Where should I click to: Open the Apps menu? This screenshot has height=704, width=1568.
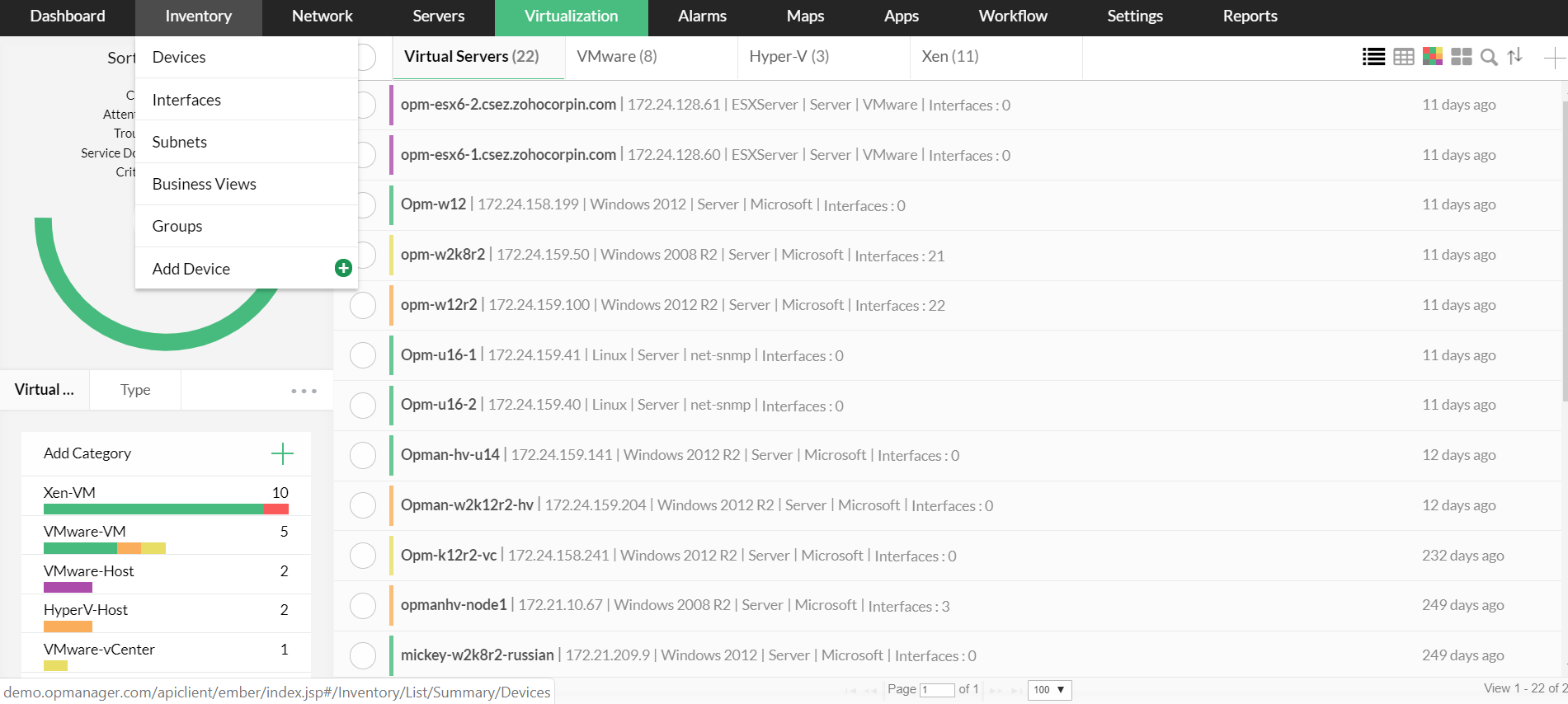point(902,16)
